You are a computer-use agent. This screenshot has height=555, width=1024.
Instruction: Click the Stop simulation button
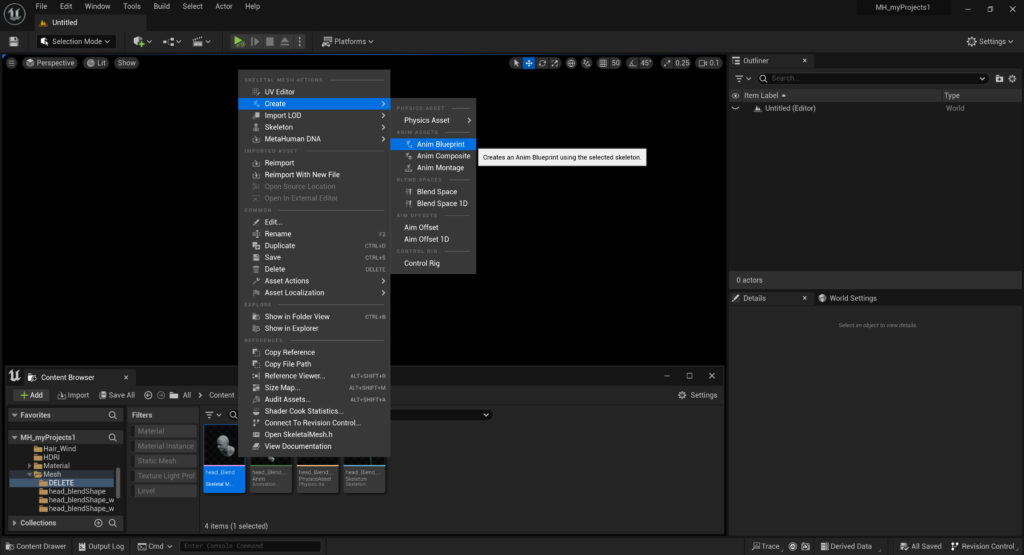(x=270, y=41)
